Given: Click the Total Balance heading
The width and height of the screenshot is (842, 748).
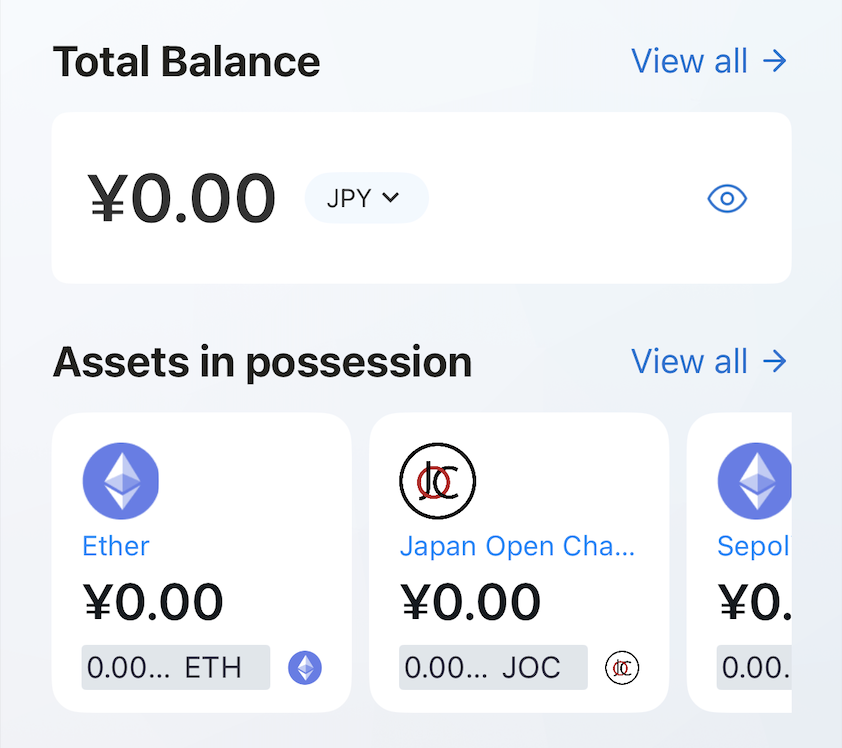Looking at the screenshot, I should 186,61.
